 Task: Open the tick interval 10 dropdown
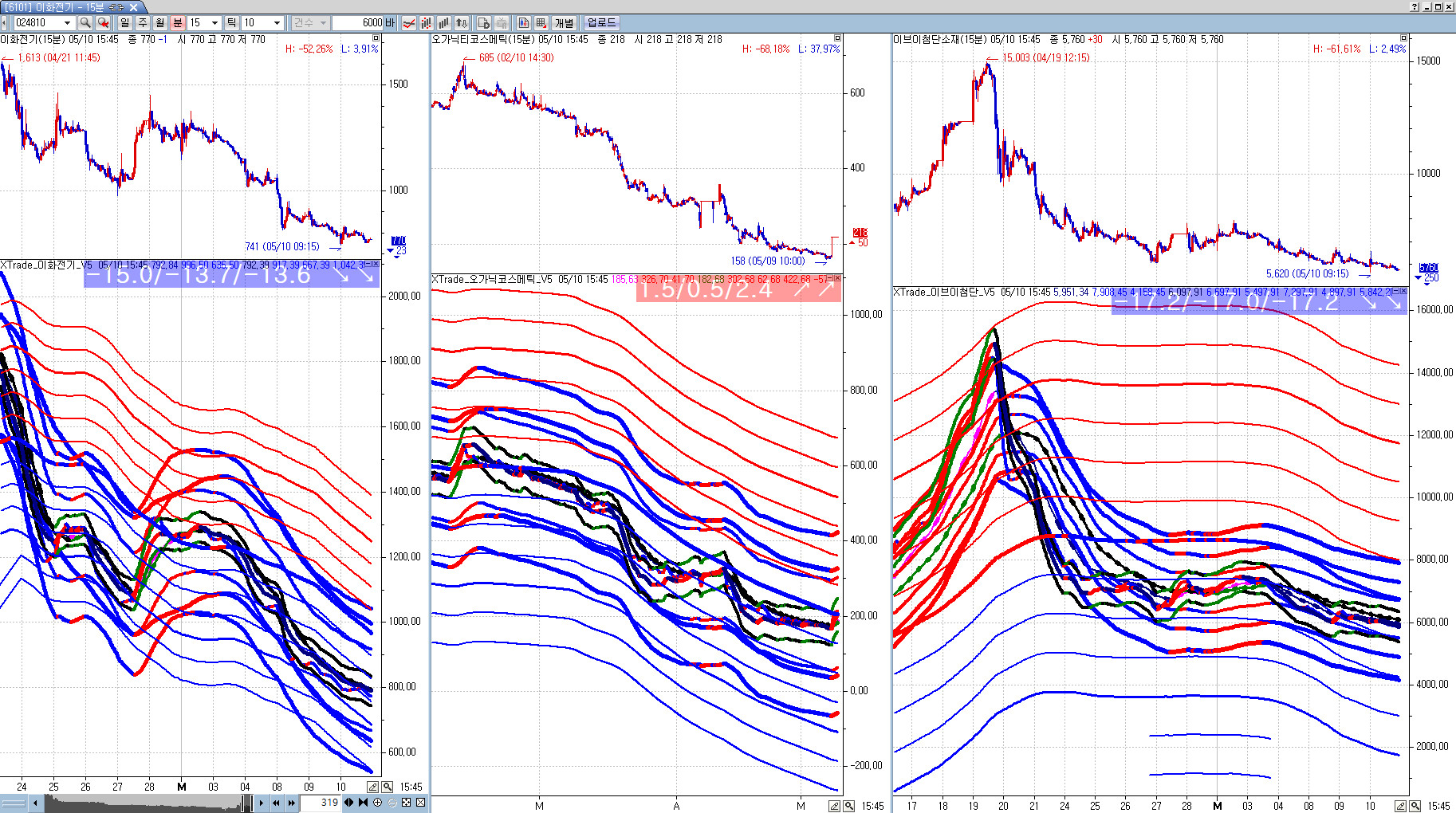pyautogui.click(x=277, y=23)
